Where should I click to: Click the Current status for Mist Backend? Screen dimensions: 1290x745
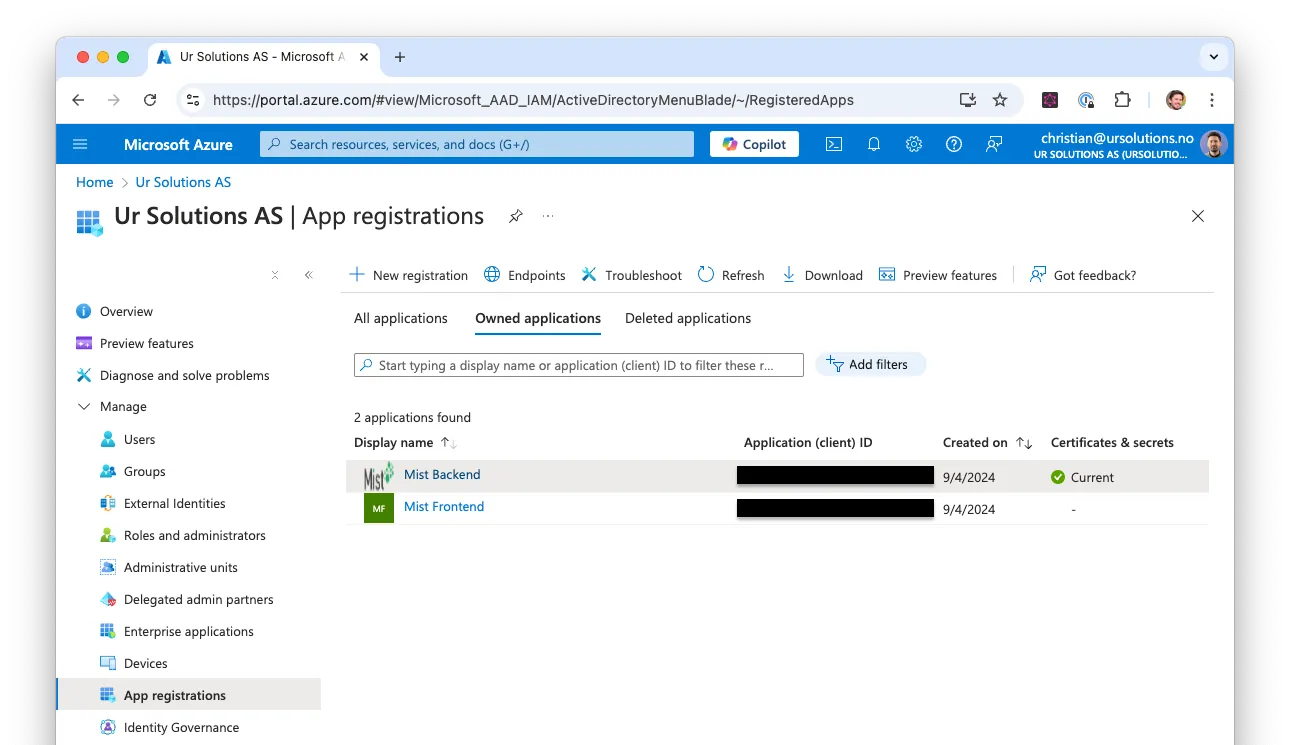[1082, 477]
